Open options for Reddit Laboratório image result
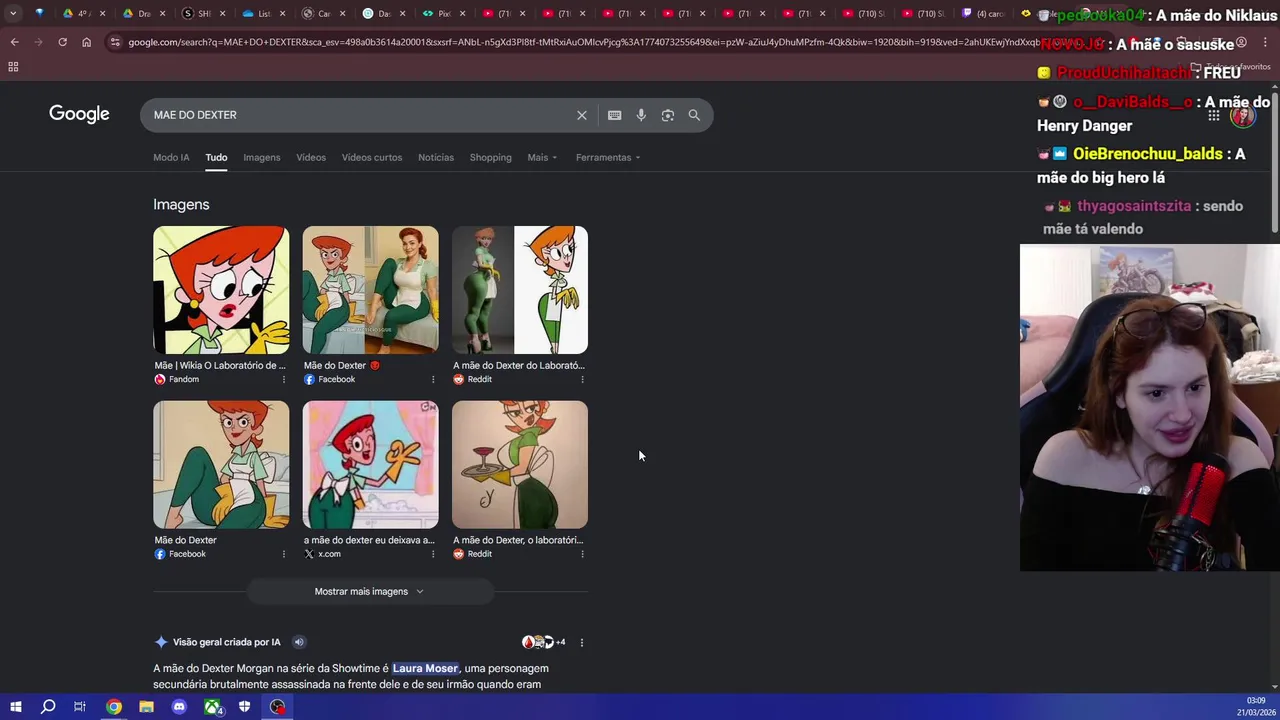 click(582, 379)
